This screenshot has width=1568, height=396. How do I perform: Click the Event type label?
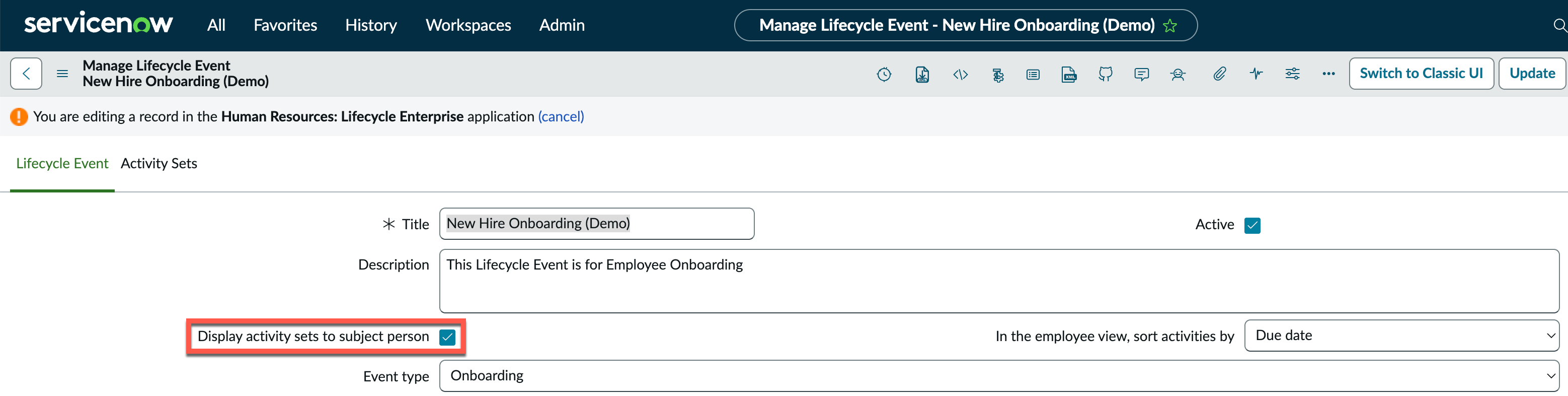pyautogui.click(x=396, y=376)
